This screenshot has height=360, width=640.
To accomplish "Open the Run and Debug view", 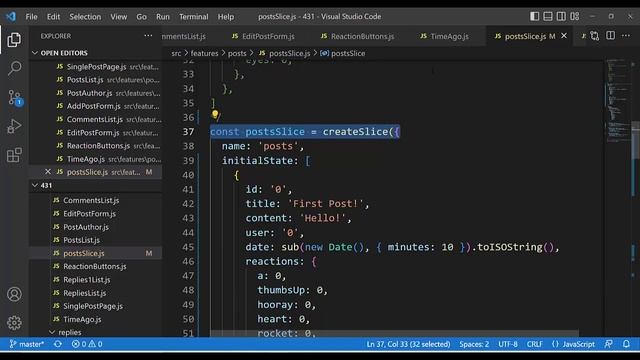I will (14, 127).
